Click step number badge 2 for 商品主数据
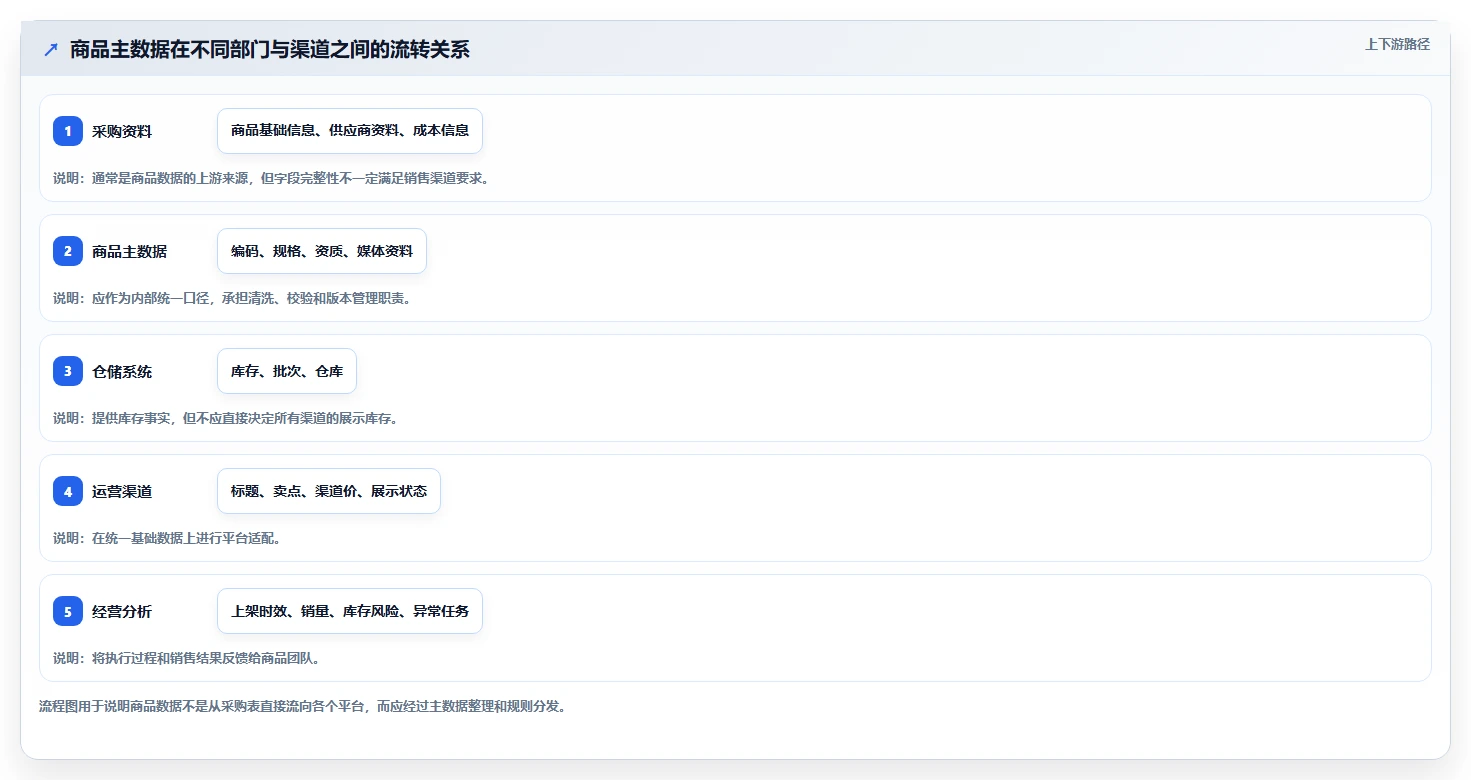 tap(68, 251)
